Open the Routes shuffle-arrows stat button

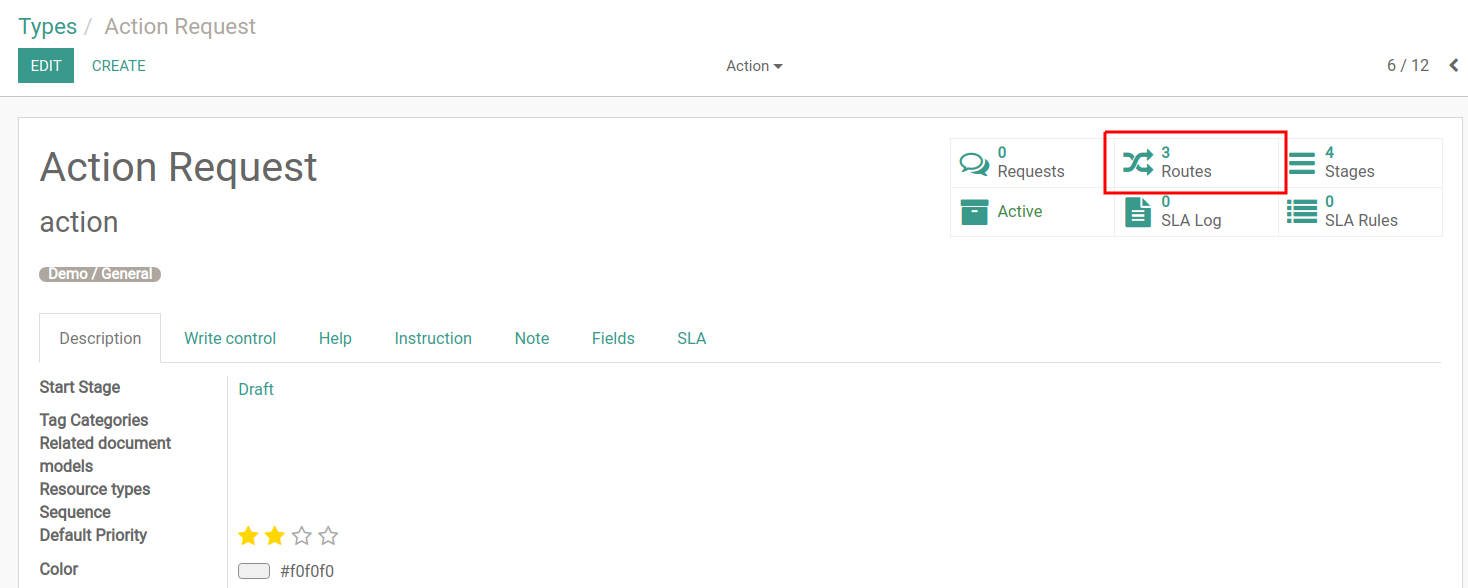(x=1196, y=163)
